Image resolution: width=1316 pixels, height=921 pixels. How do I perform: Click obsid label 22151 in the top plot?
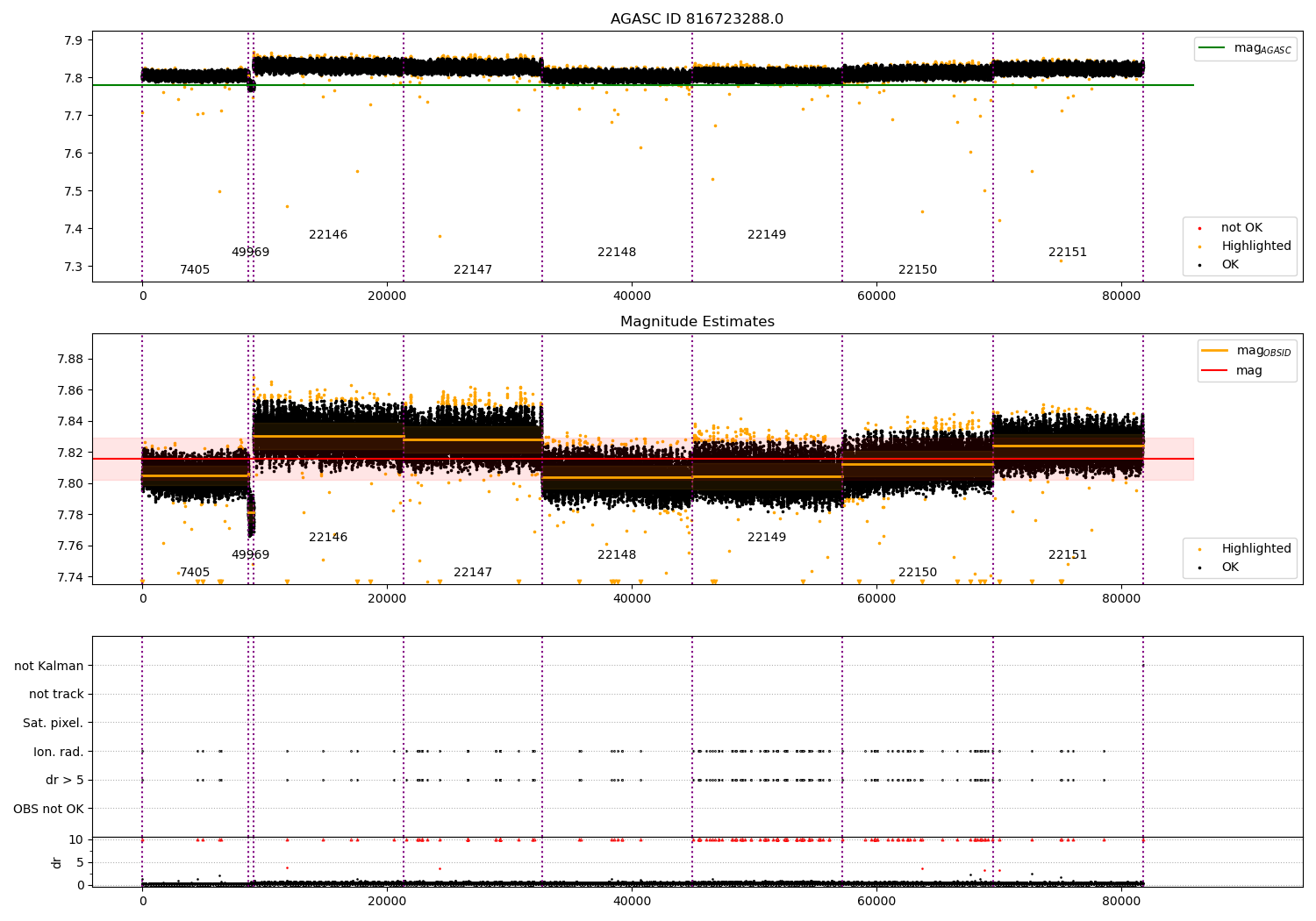[1068, 253]
